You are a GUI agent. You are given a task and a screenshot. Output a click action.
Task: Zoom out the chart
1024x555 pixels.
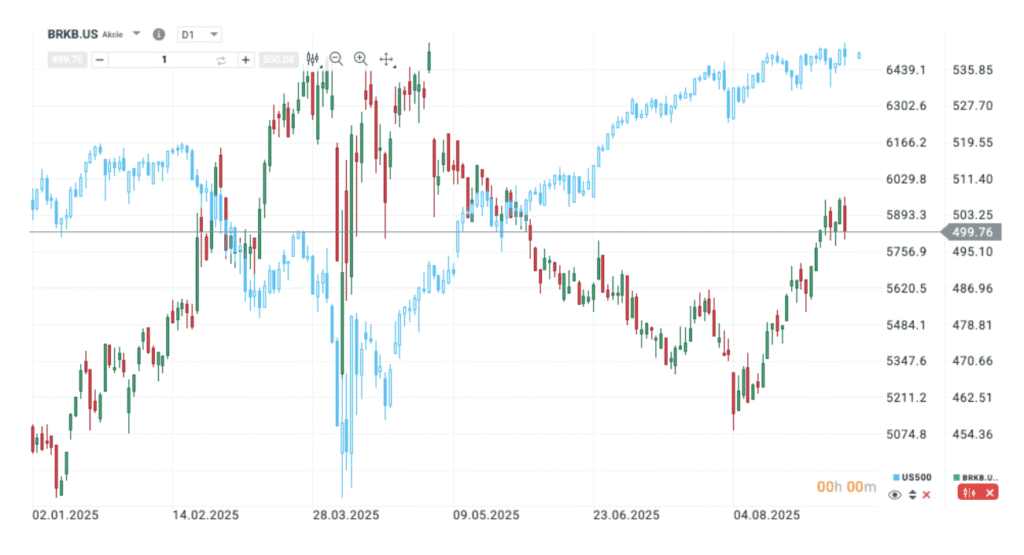tap(336, 59)
